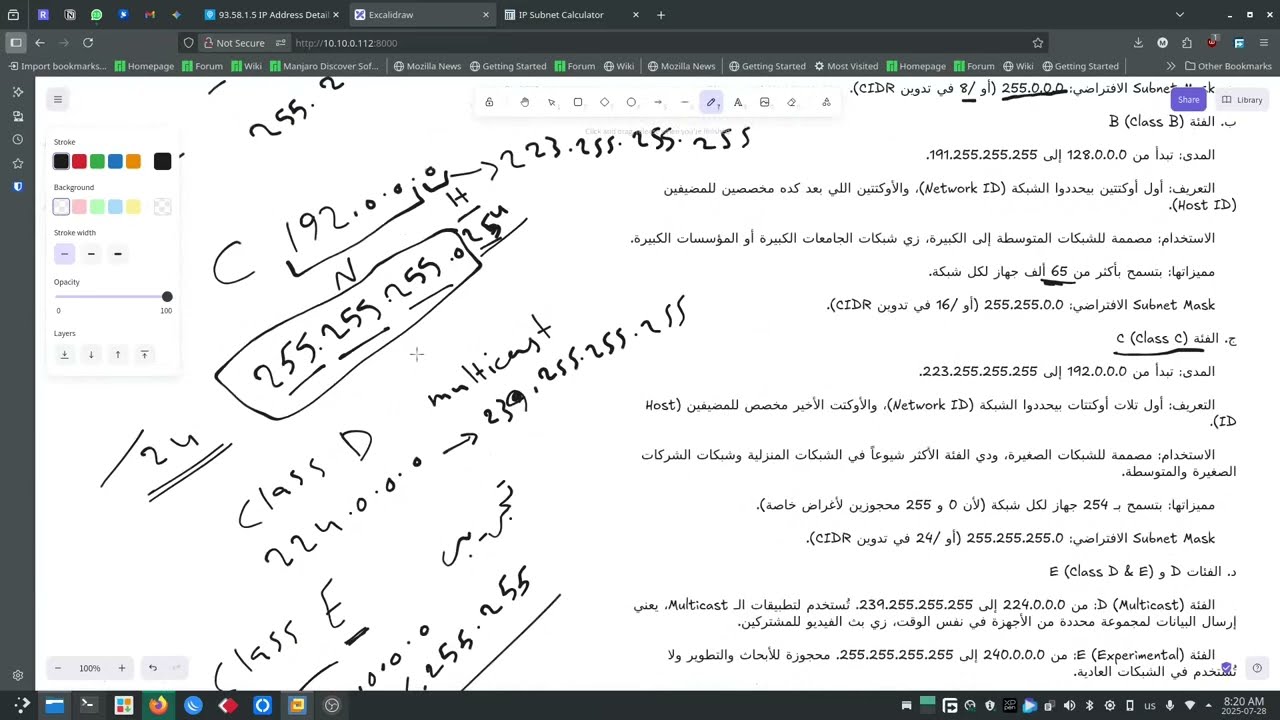Screen dimensions: 1280x720
Task: Toggle the Firefox sidebar panel
Action: 15,43
